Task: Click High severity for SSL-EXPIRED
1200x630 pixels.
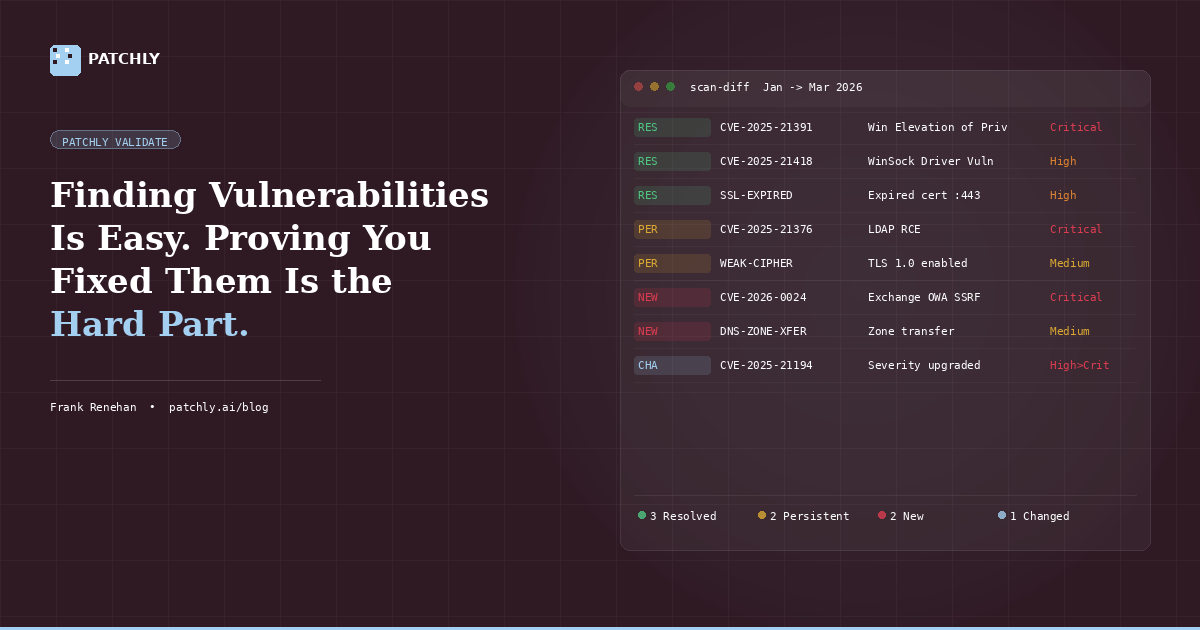Action: pyautogui.click(x=1063, y=195)
